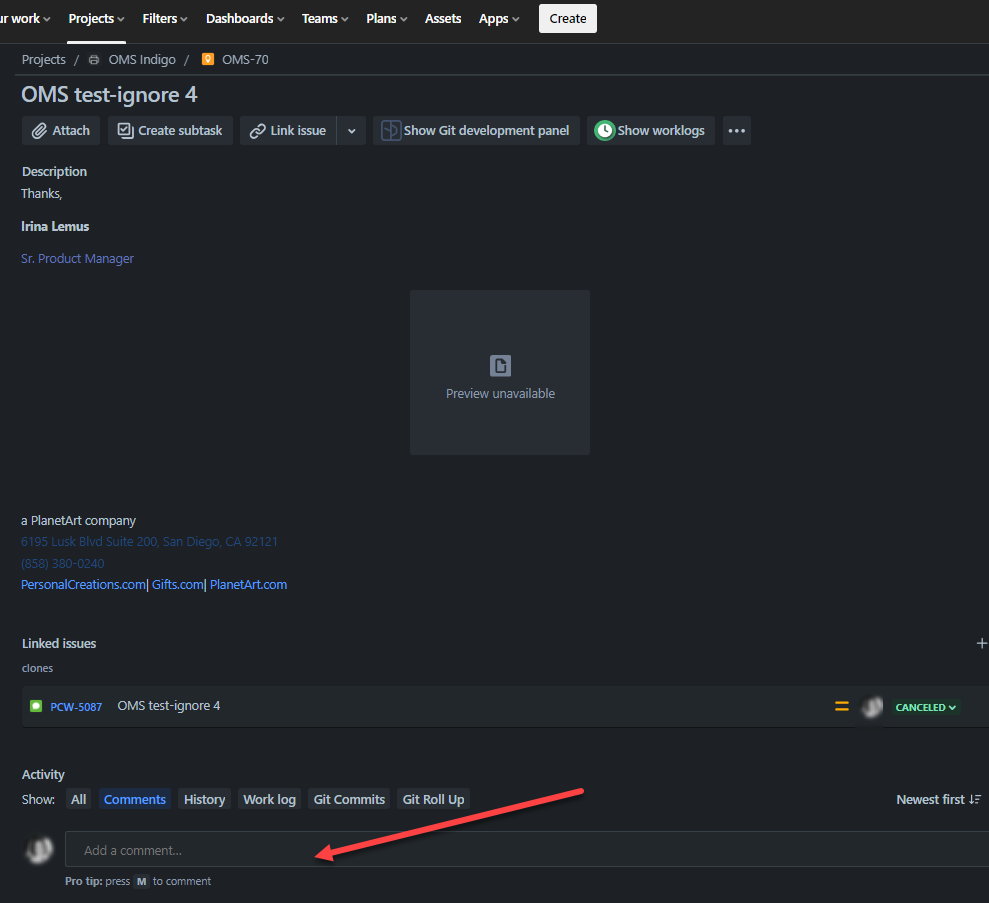The width and height of the screenshot is (989, 903).
Task: Switch to the History tab
Action: tap(204, 799)
